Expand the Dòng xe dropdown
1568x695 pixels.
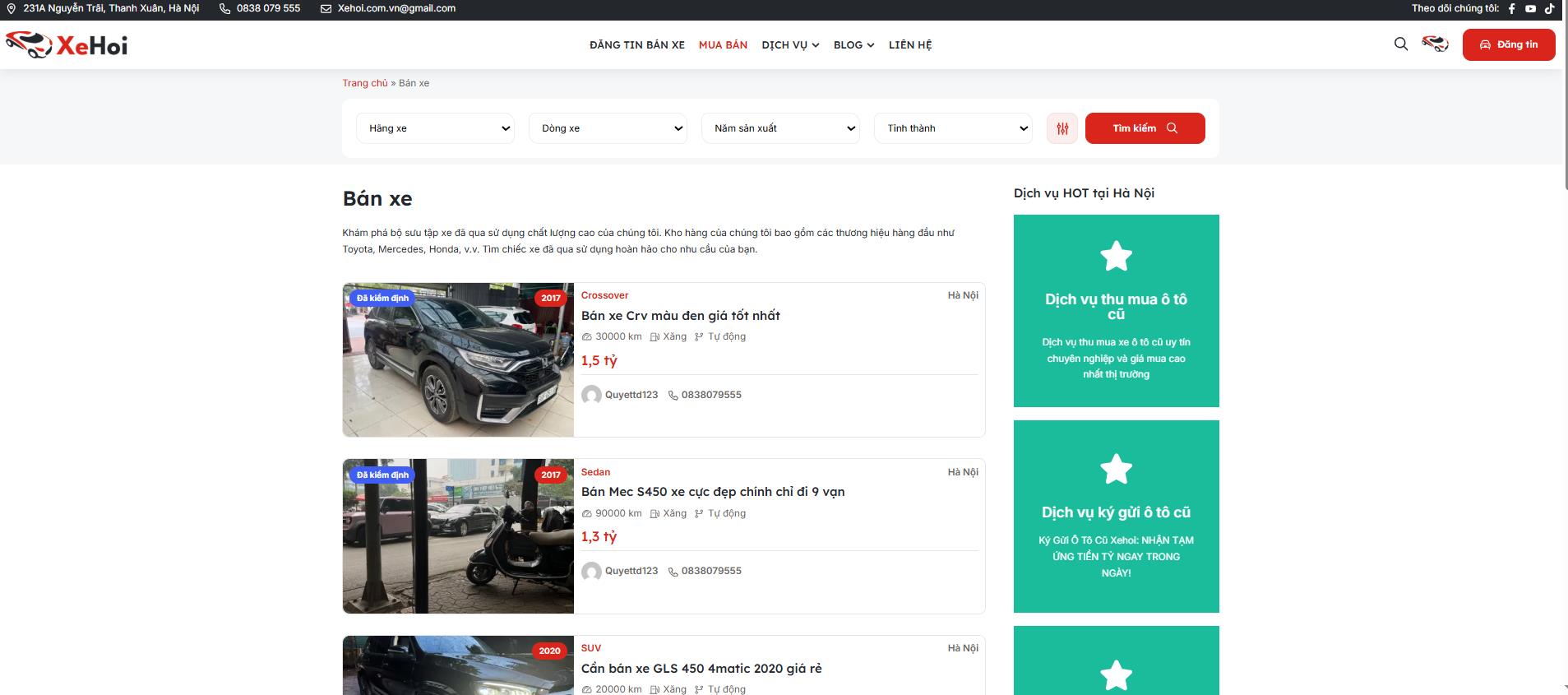tap(608, 128)
